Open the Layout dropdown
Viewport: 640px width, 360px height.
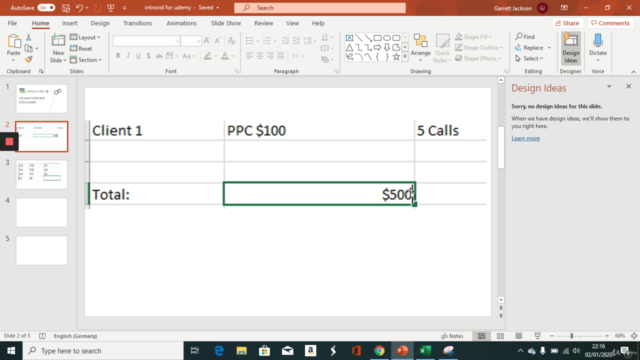coord(85,37)
